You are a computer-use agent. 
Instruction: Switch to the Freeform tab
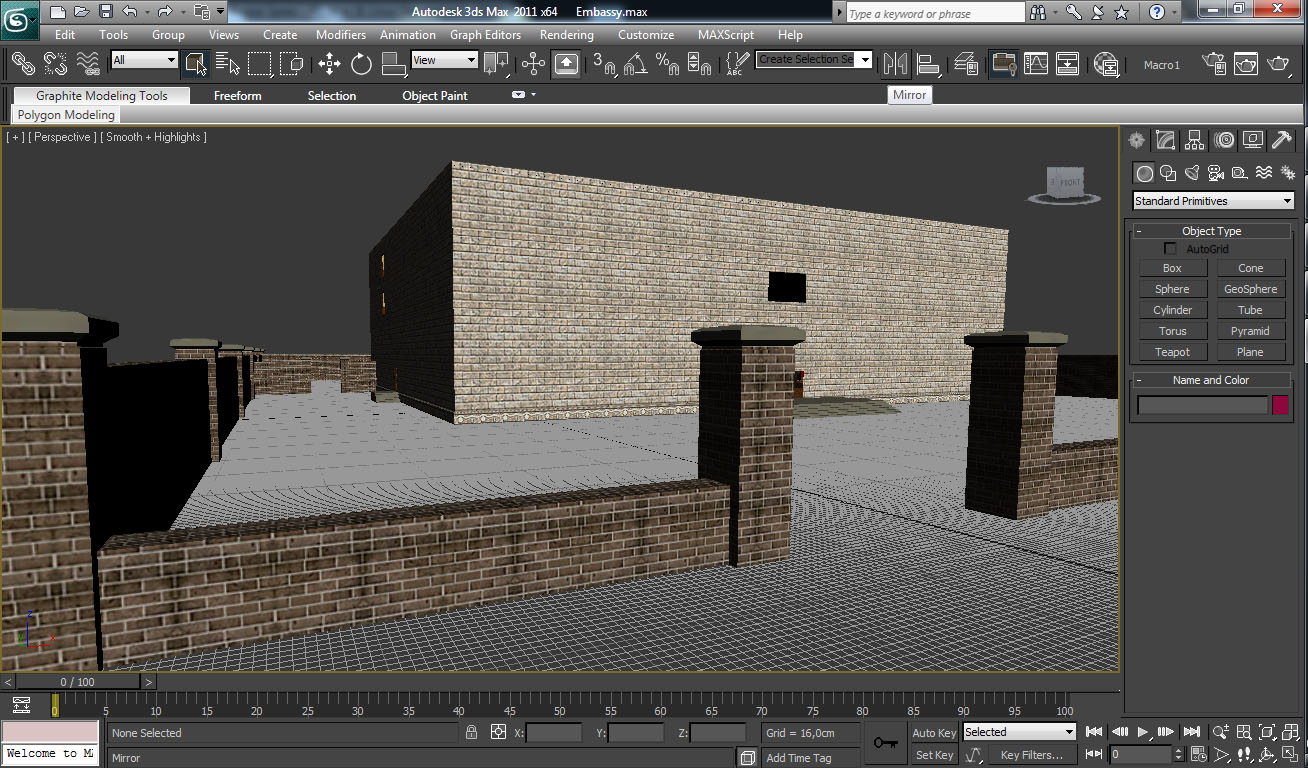click(237, 96)
